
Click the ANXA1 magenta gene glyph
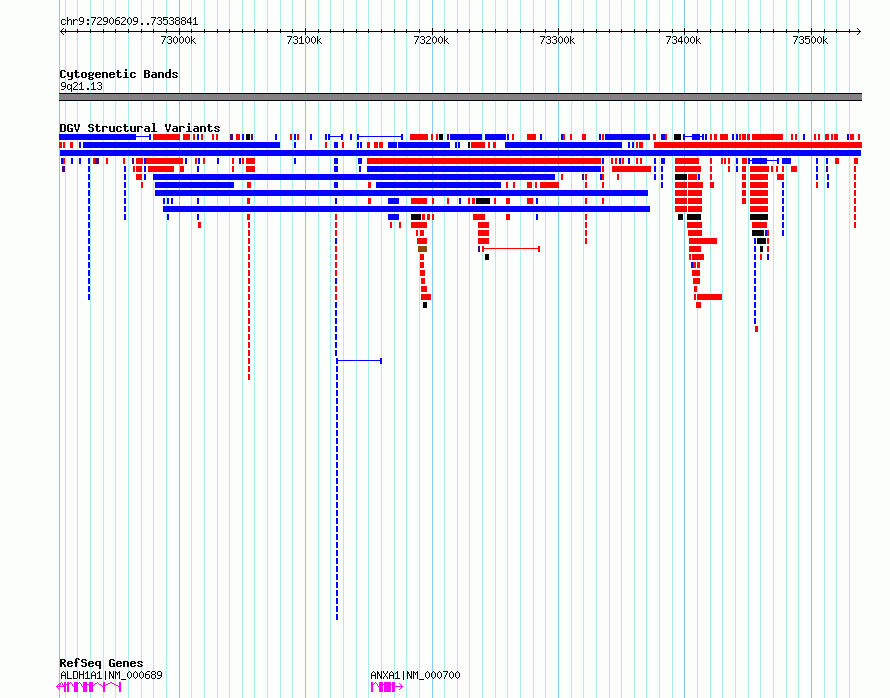387,687
